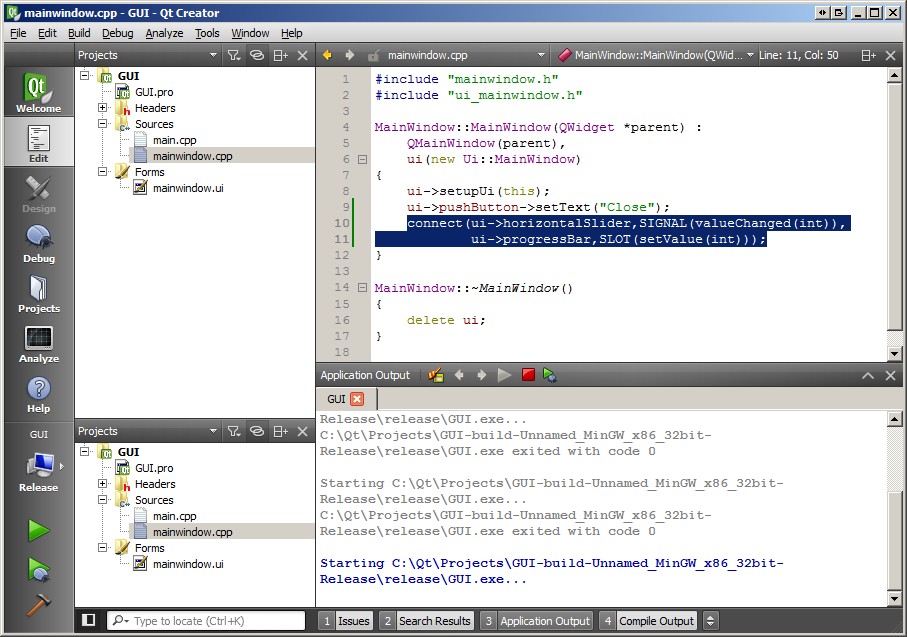Open the Tools menu
Image resolution: width=907 pixels, height=637 pixels.
pyautogui.click(x=207, y=33)
